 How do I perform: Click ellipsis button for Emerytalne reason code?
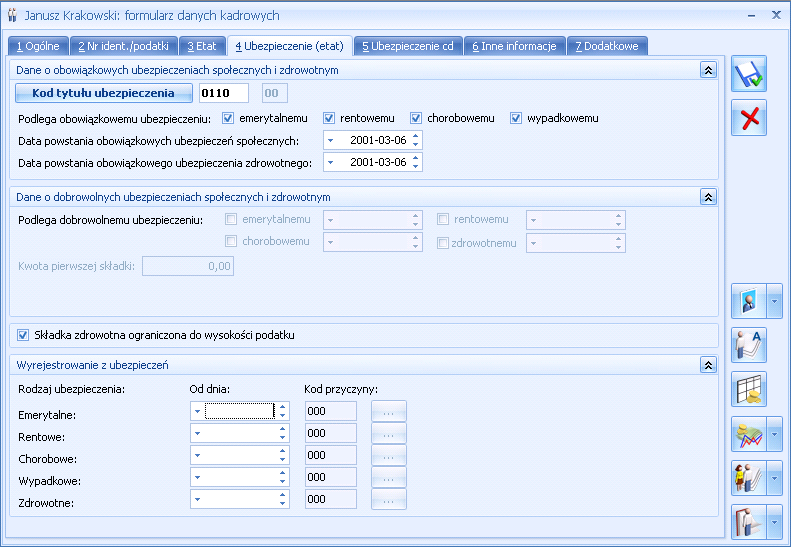tap(388, 411)
